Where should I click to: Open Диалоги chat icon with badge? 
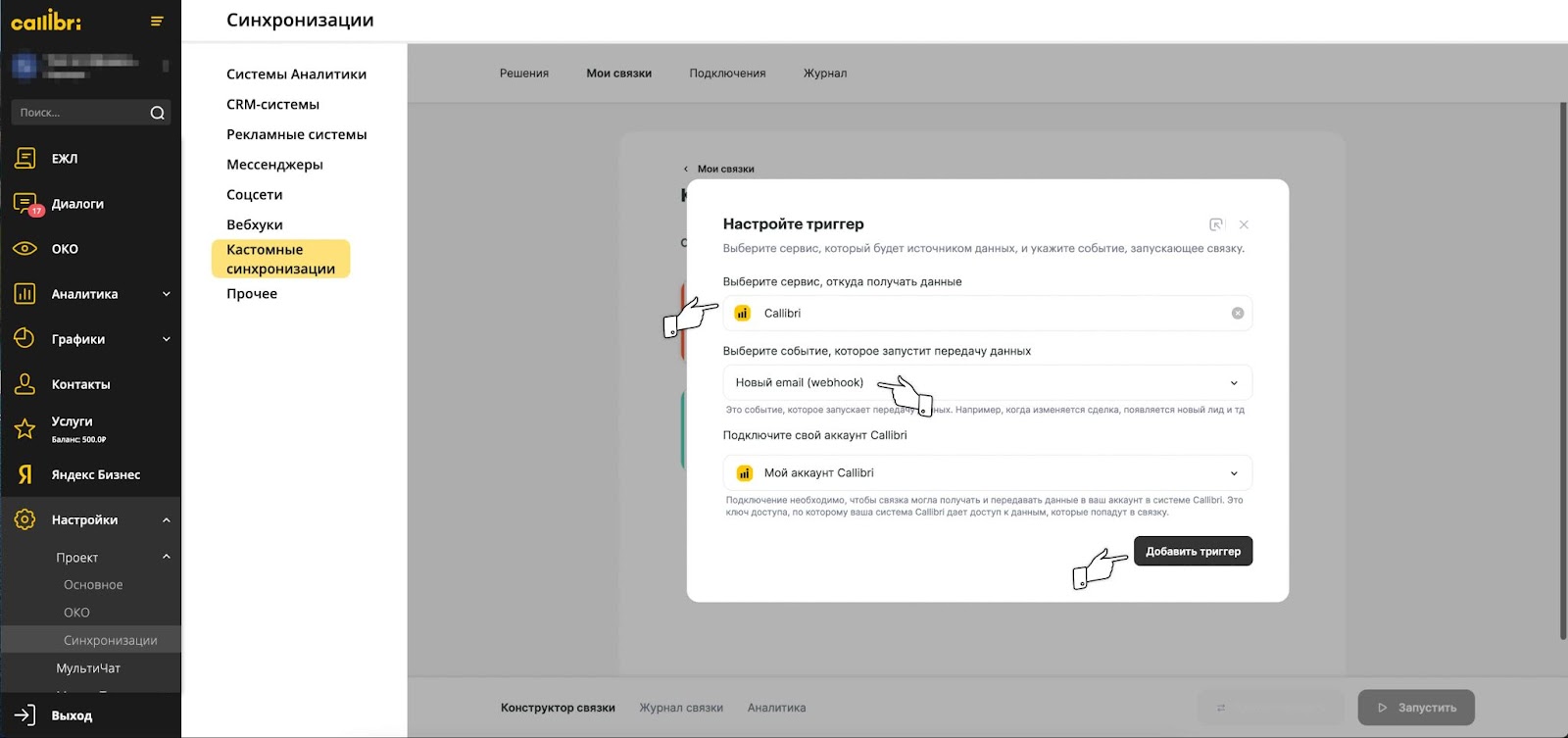pos(25,204)
